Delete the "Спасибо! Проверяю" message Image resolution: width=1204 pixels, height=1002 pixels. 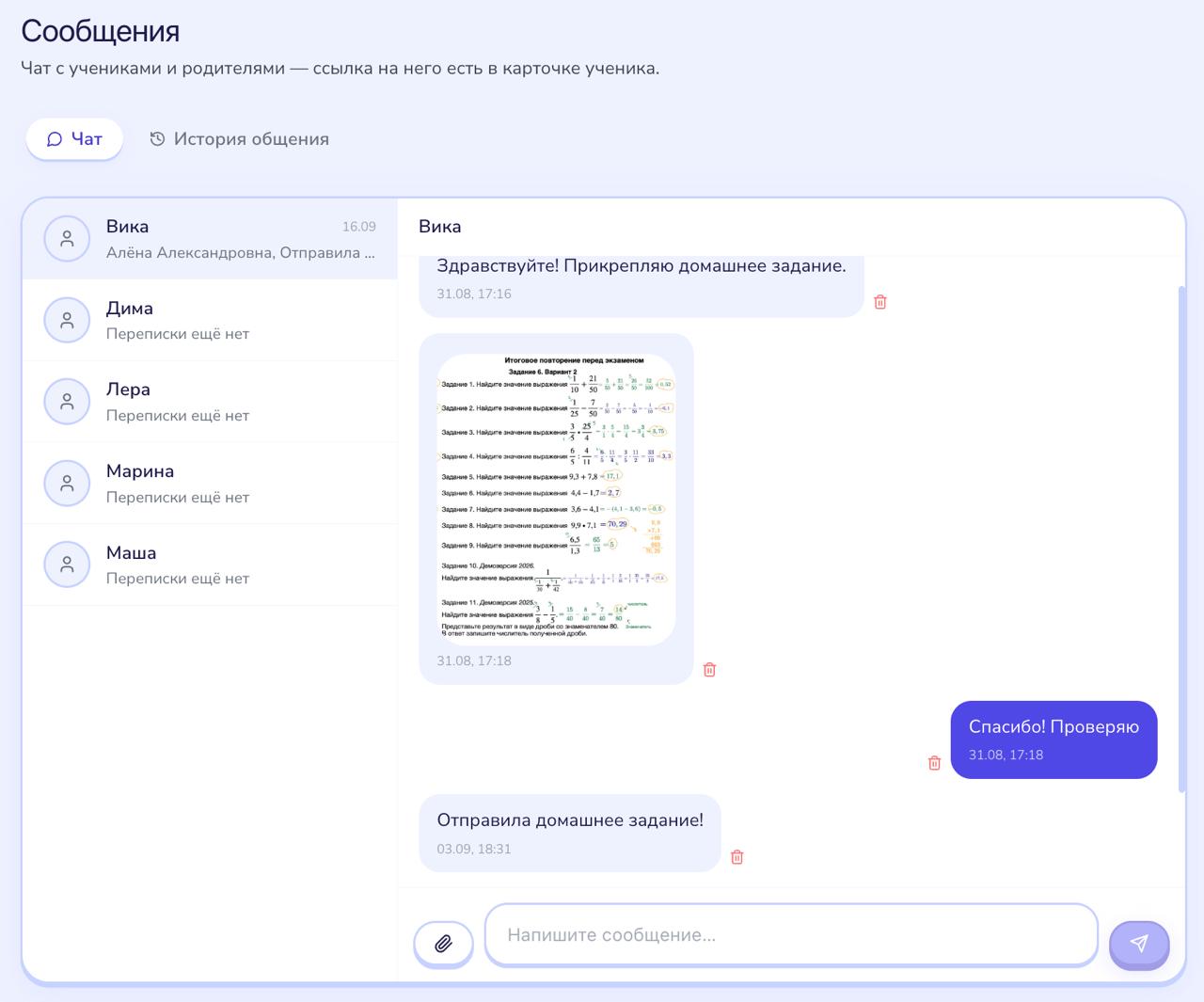tap(934, 763)
